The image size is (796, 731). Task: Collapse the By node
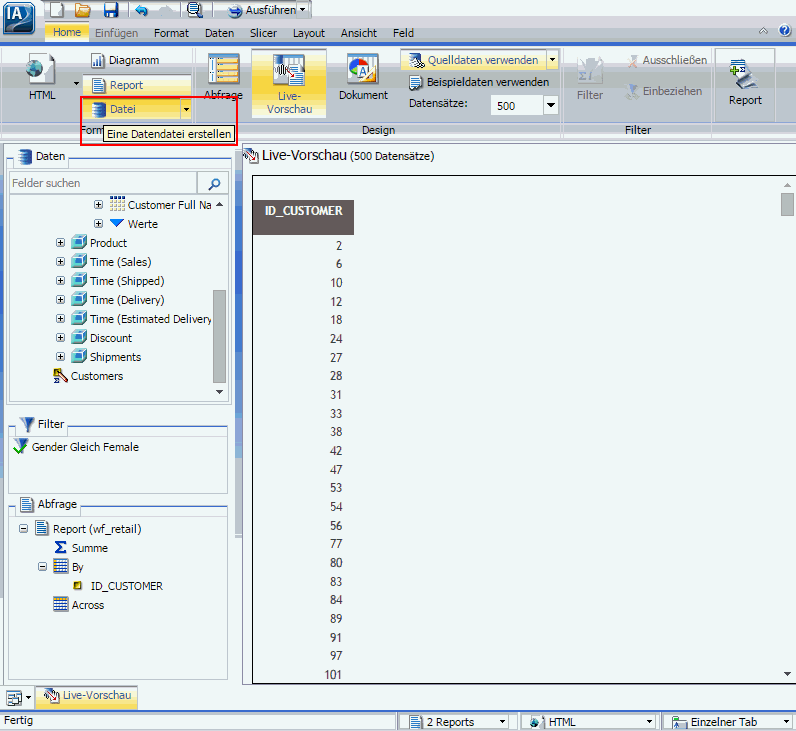pos(42,567)
